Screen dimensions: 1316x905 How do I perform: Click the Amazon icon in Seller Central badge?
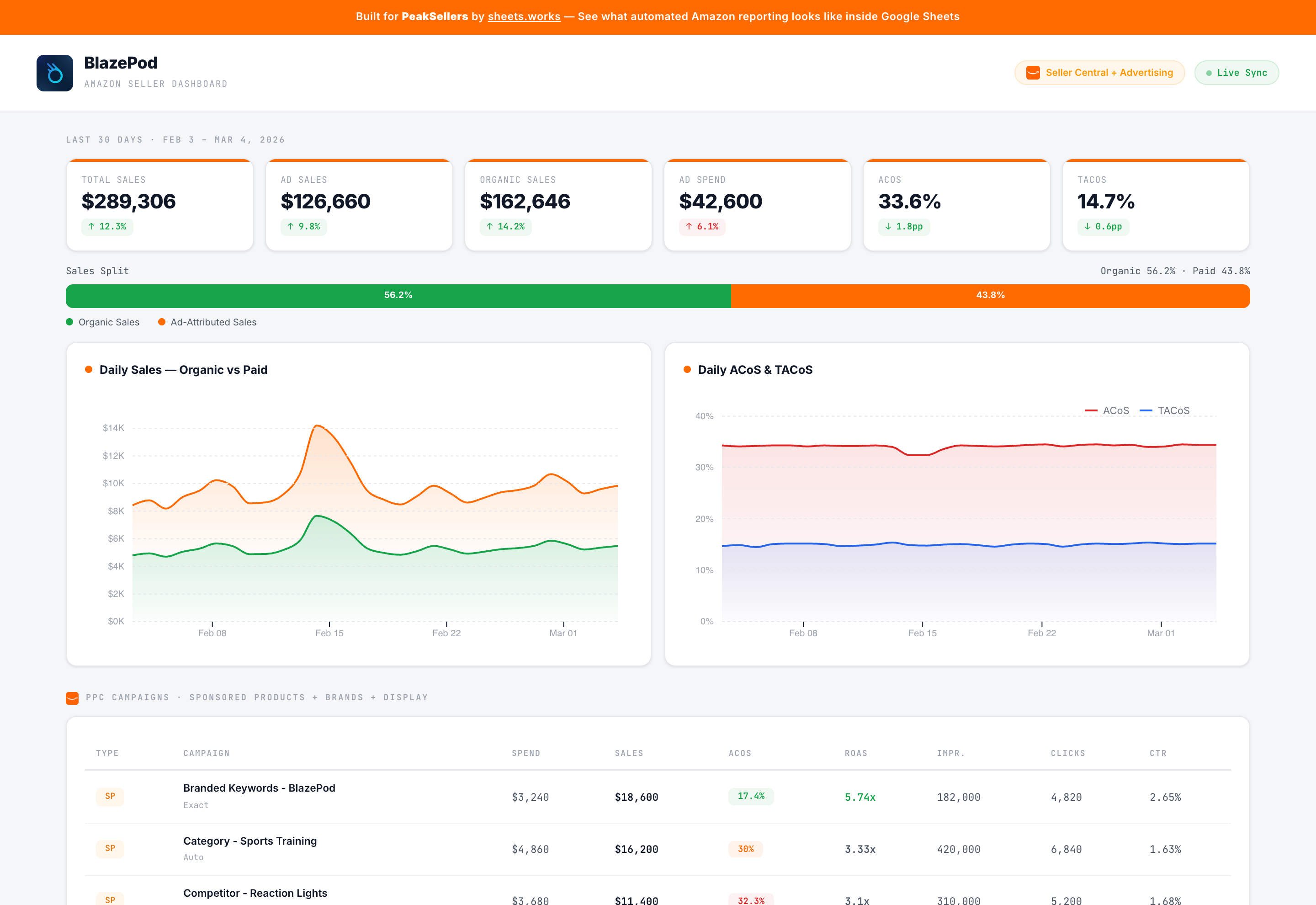point(1033,73)
